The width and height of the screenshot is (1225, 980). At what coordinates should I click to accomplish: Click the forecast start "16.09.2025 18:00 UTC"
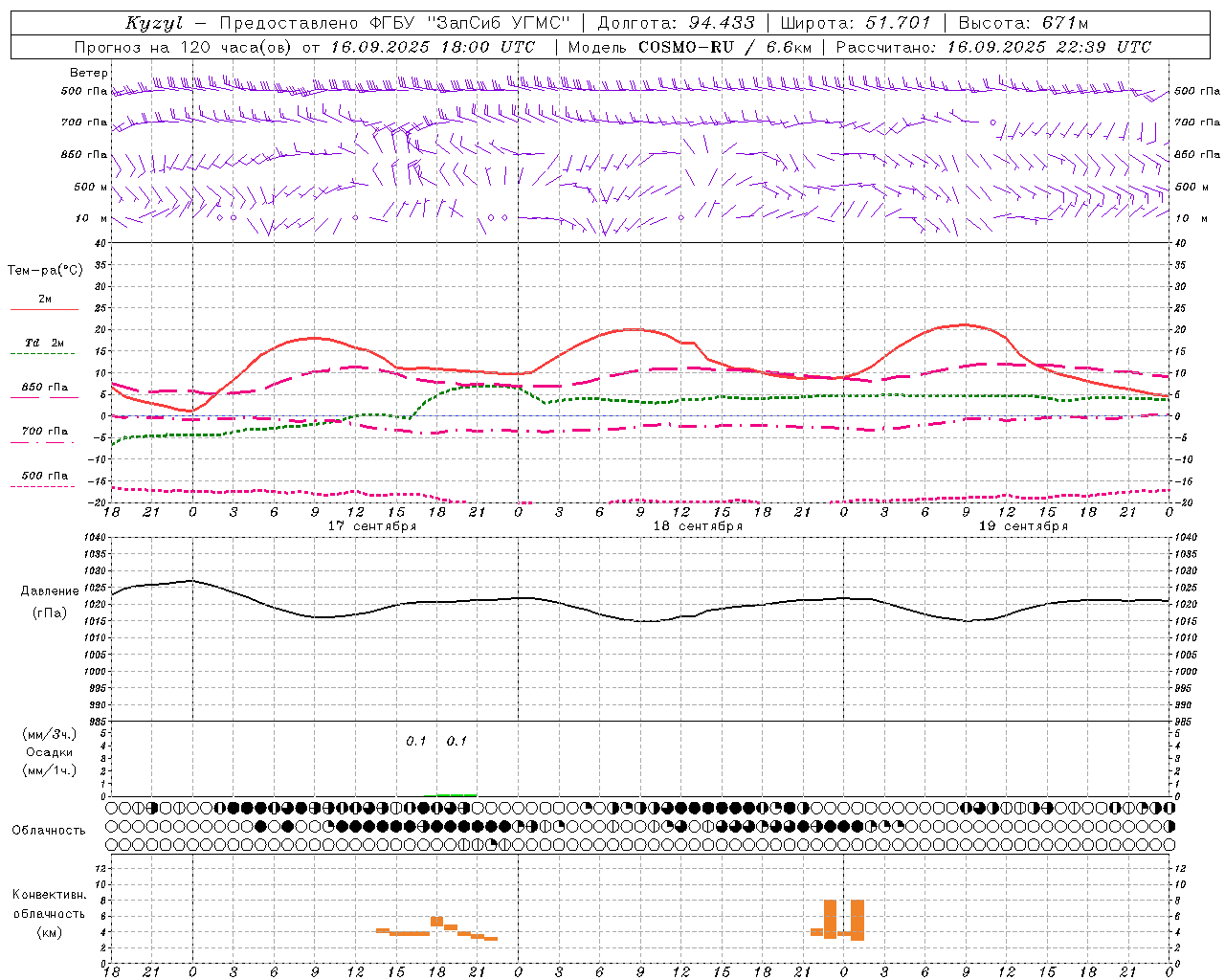click(434, 47)
